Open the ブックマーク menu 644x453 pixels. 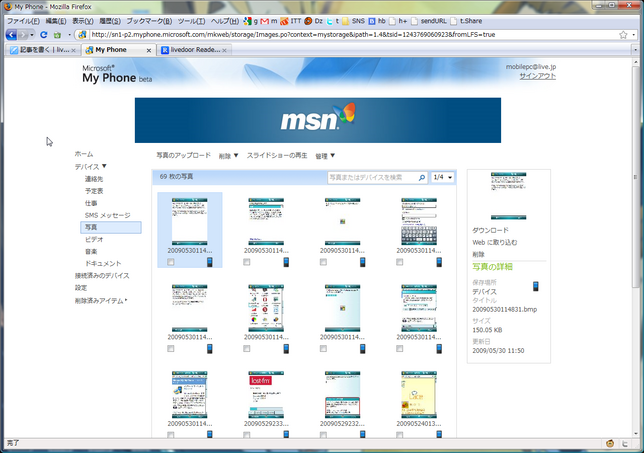149,21
